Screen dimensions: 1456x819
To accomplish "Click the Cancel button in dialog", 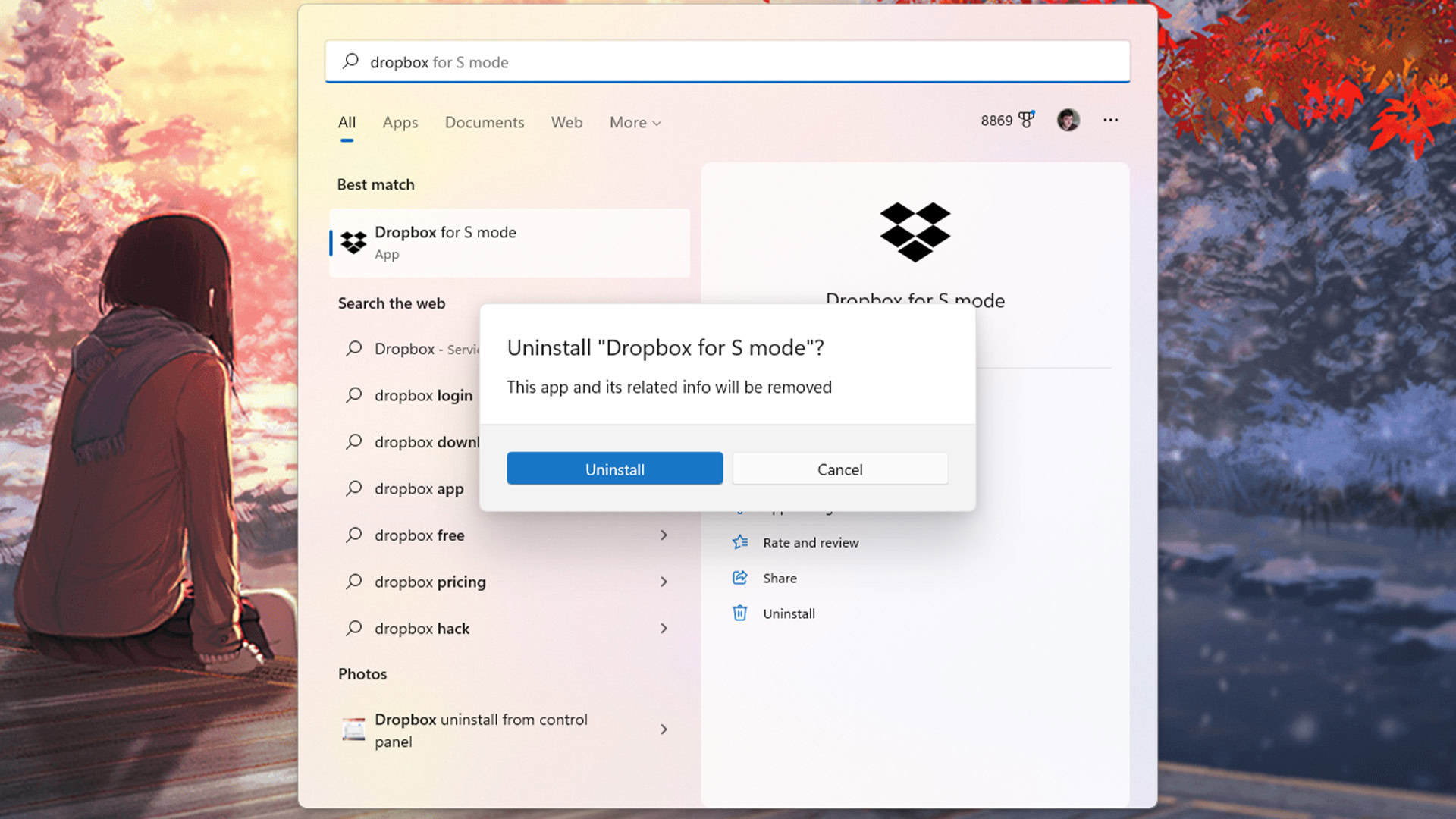I will point(840,468).
